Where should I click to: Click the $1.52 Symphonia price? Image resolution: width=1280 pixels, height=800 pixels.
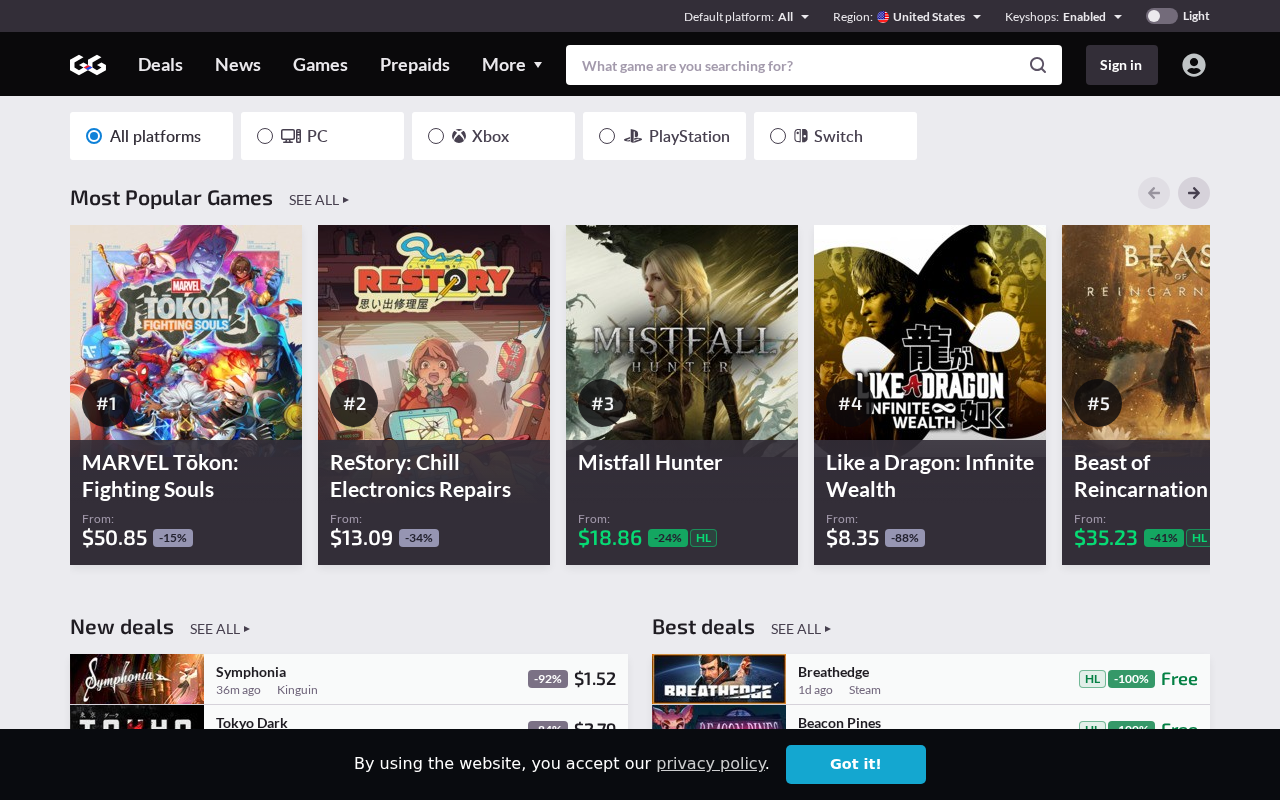595,679
